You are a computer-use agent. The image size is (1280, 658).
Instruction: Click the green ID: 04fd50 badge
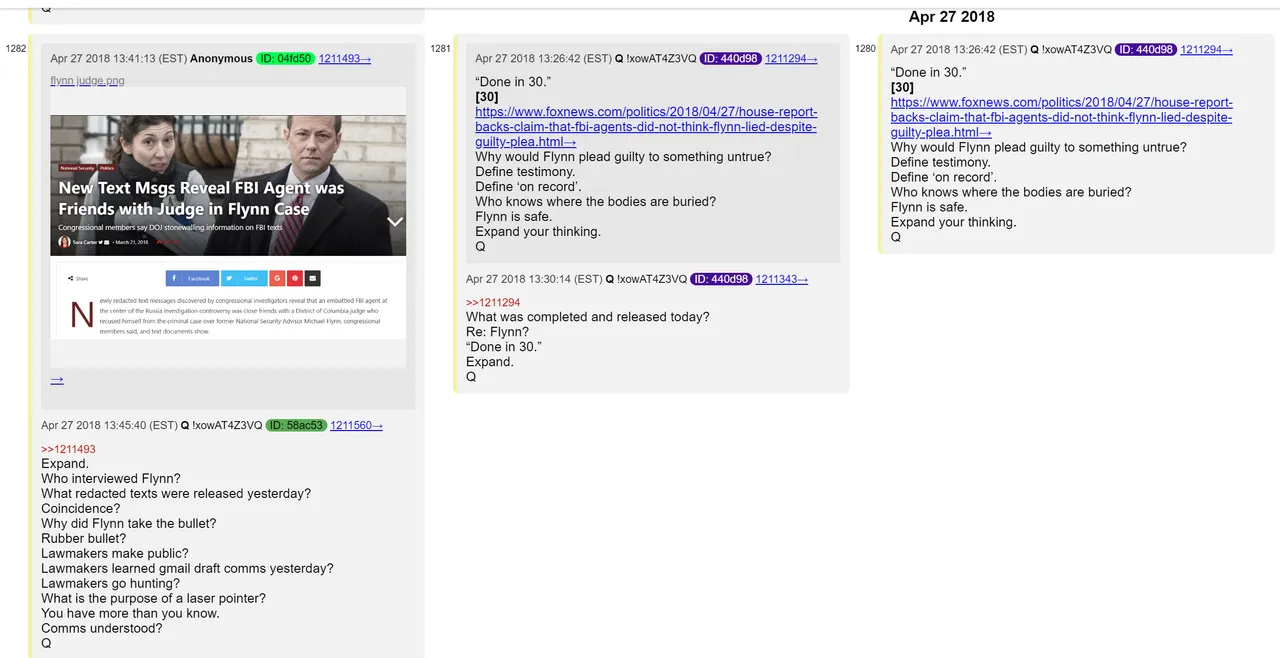[x=285, y=59]
